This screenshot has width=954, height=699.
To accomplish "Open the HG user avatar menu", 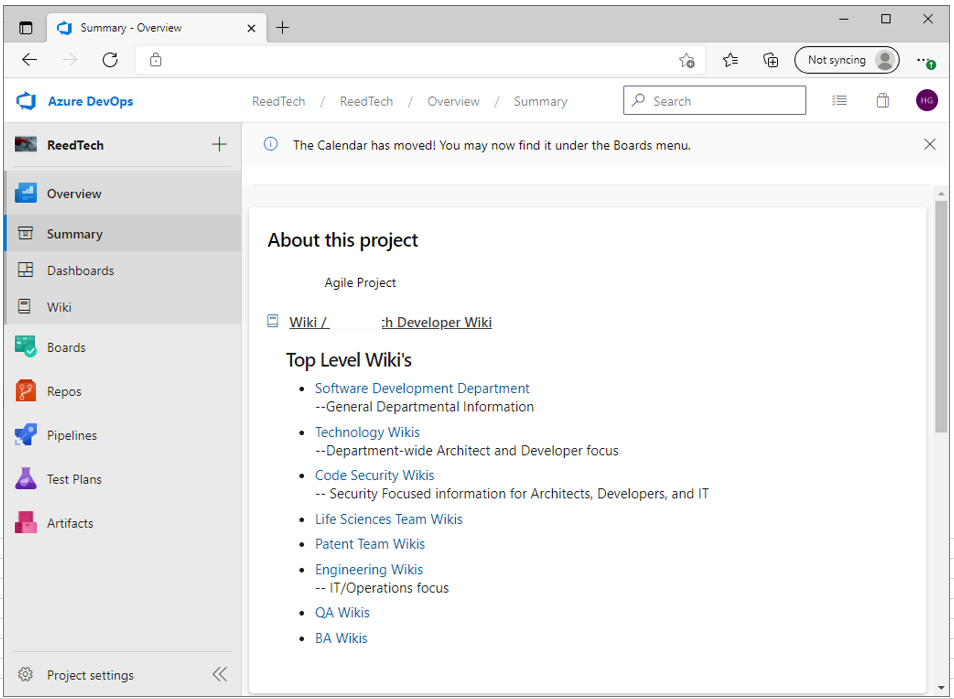I will click(x=927, y=100).
